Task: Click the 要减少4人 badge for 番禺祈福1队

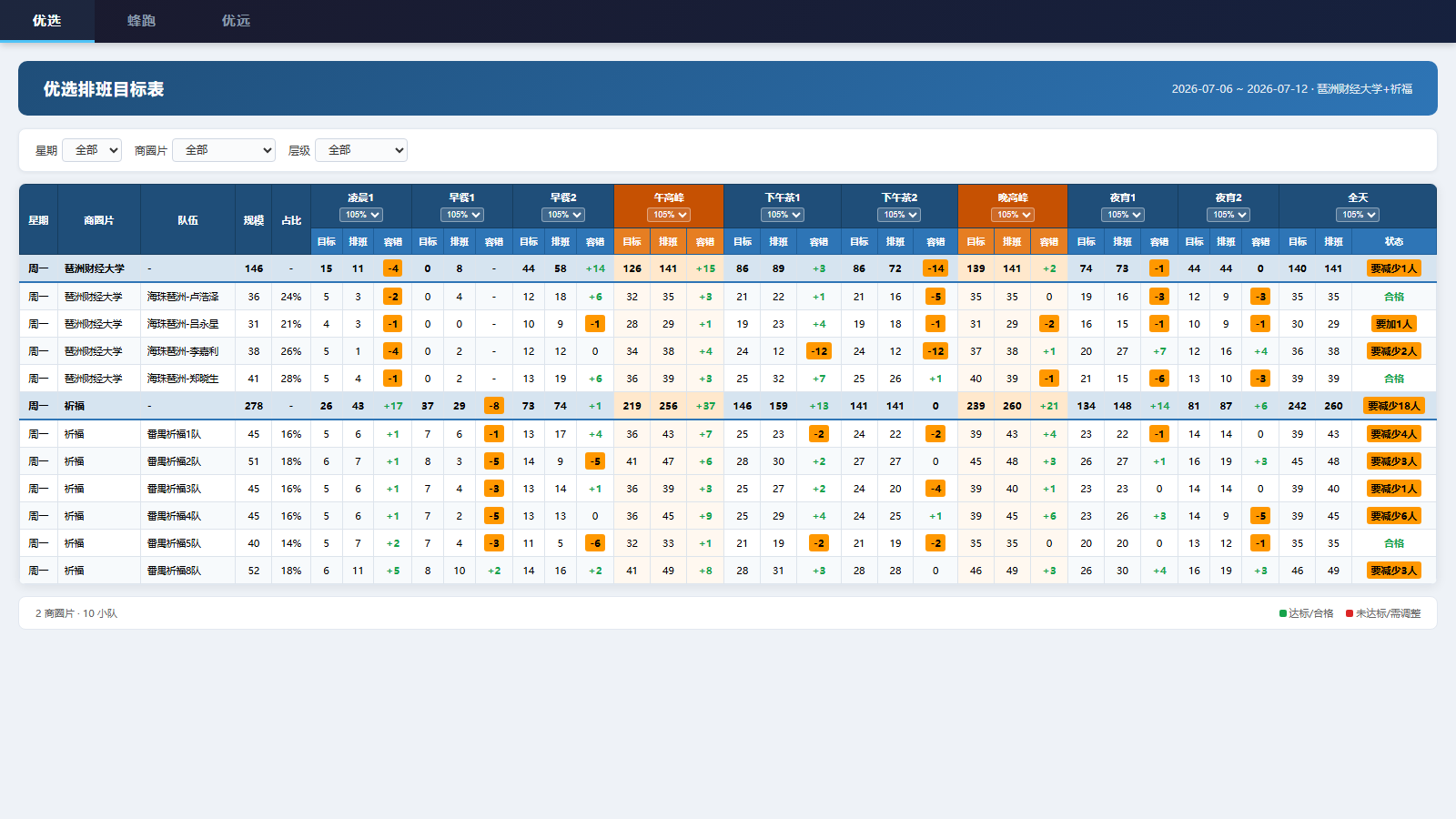Action: [x=1394, y=434]
